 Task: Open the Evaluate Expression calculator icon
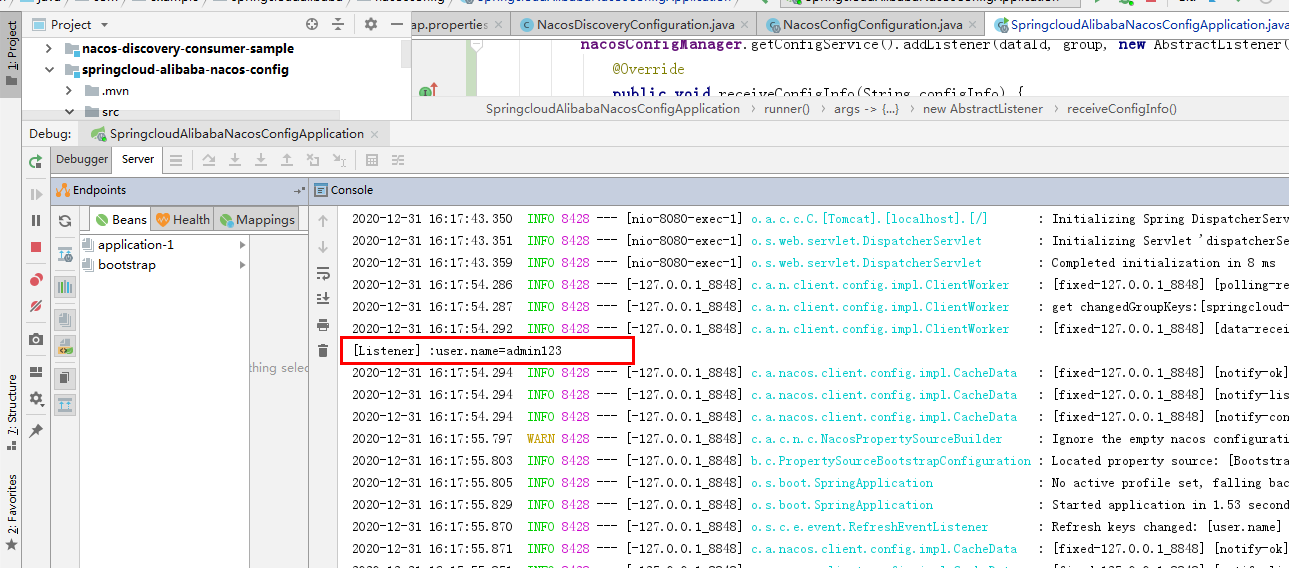pos(372,160)
